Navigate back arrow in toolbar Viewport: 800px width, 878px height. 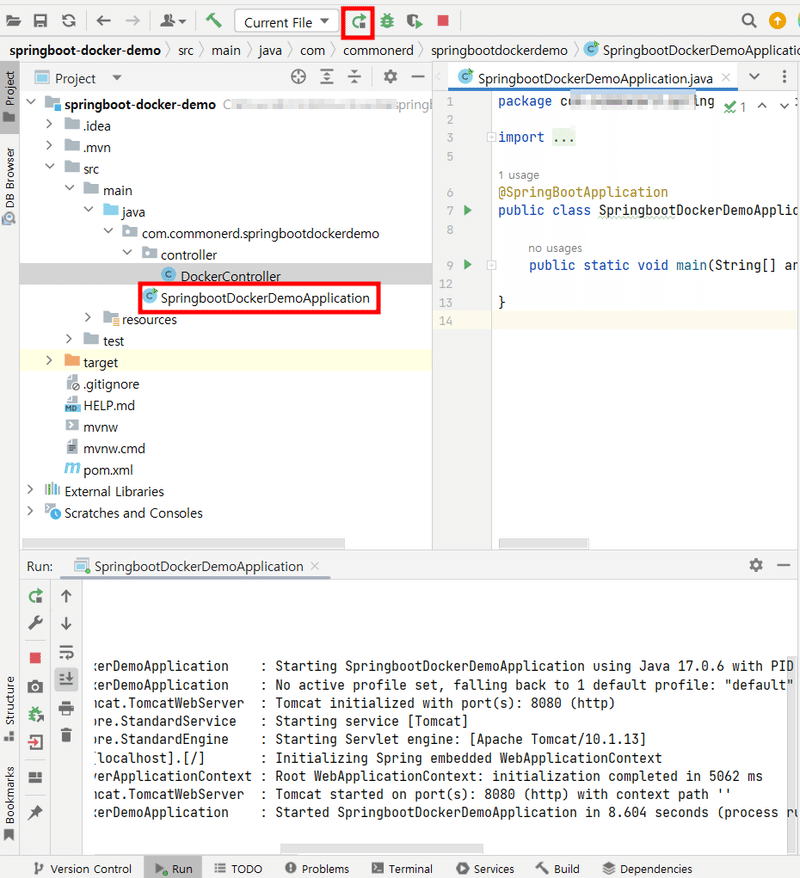(x=104, y=21)
